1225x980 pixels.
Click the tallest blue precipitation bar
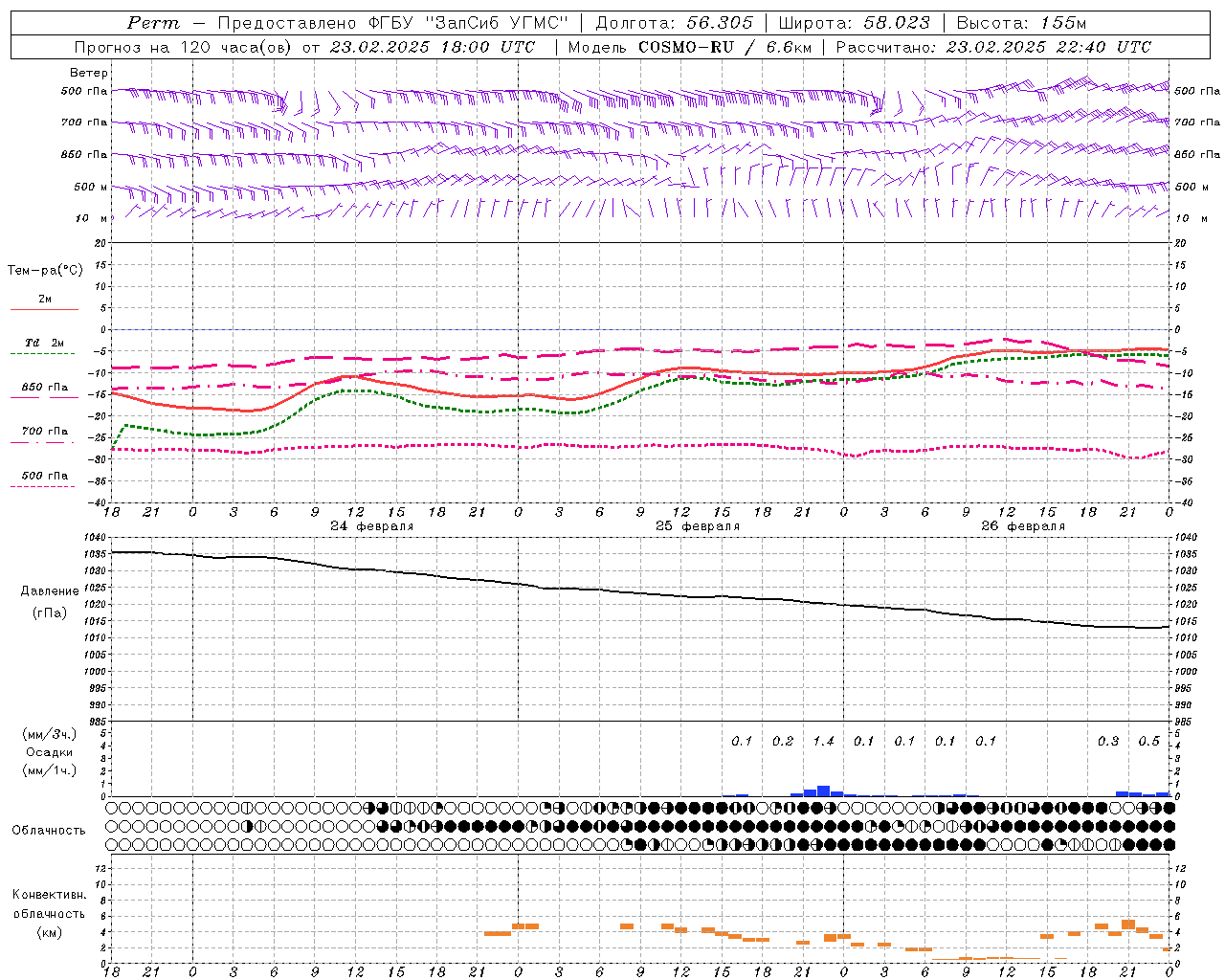823,791
